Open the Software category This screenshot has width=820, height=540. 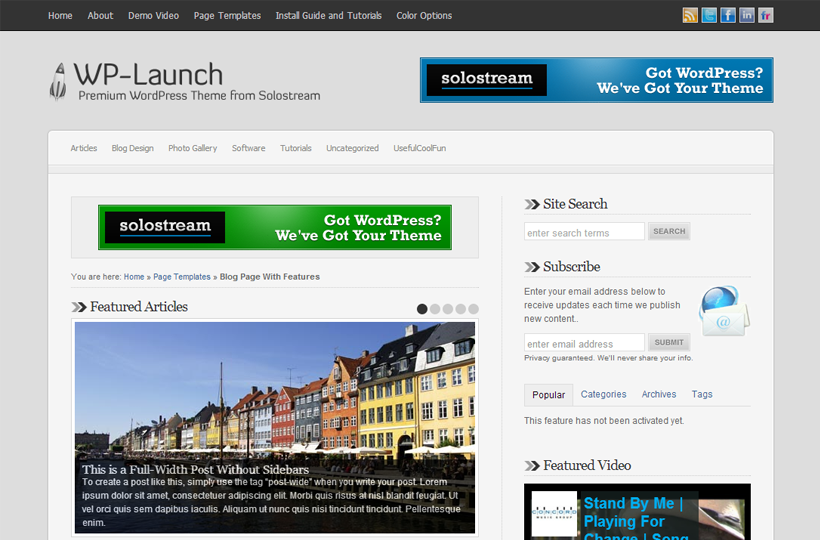point(248,148)
